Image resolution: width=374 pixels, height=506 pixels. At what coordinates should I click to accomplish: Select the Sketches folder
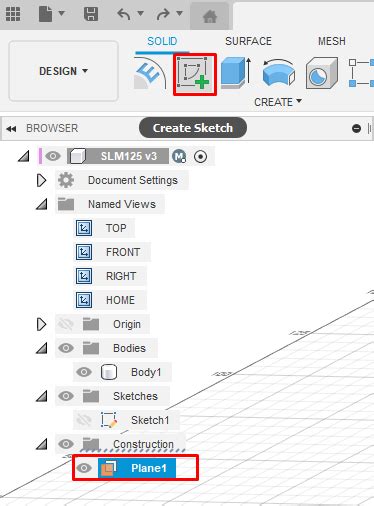point(135,396)
